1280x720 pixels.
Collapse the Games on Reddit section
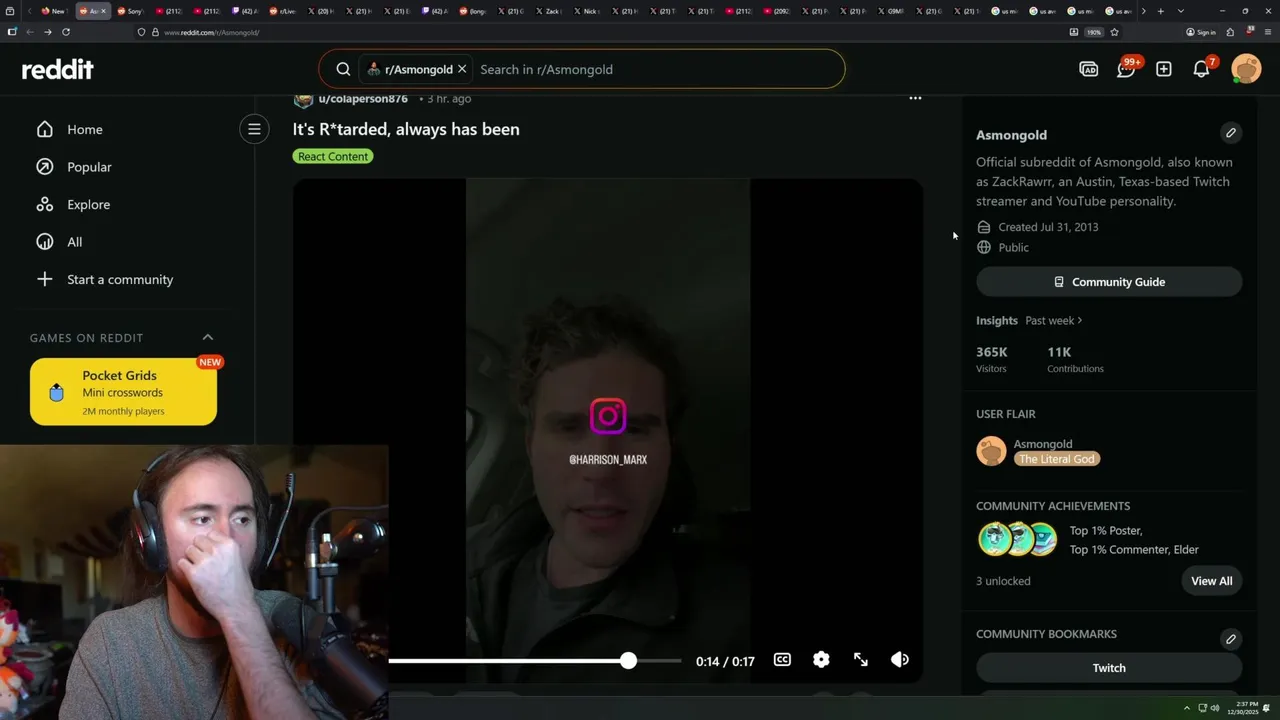pos(208,337)
